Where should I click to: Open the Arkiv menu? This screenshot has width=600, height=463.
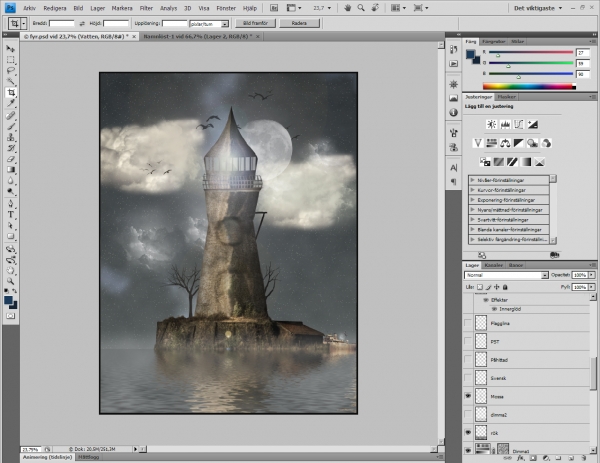point(29,8)
